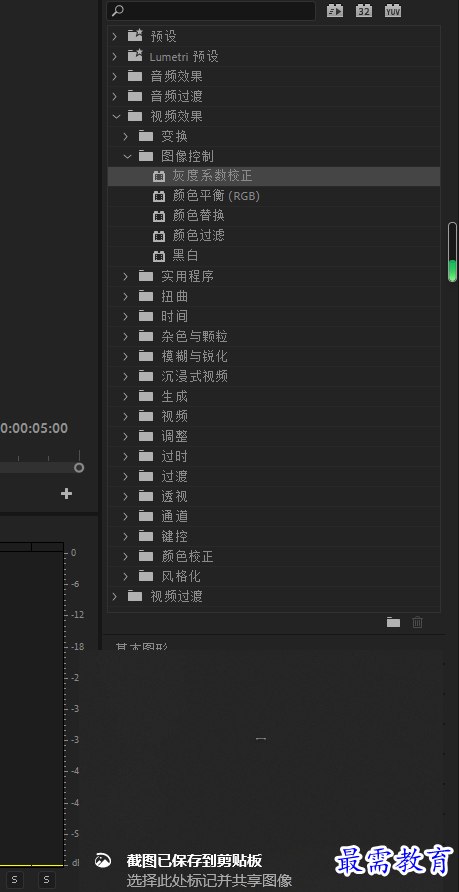Expand the 扭曲 subfolder
459x892 pixels.
point(126,296)
